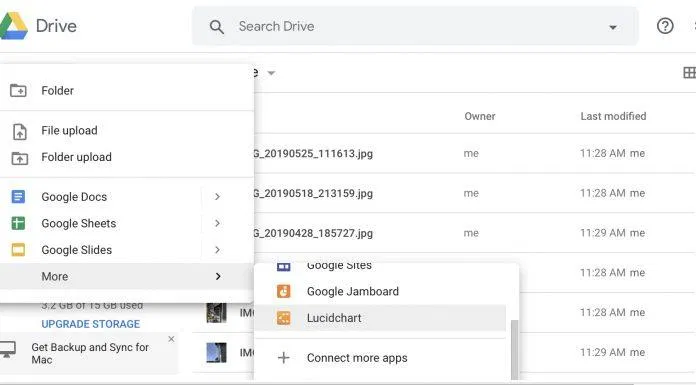Click the Google Jamboard icon

pyautogui.click(x=284, y=291)
